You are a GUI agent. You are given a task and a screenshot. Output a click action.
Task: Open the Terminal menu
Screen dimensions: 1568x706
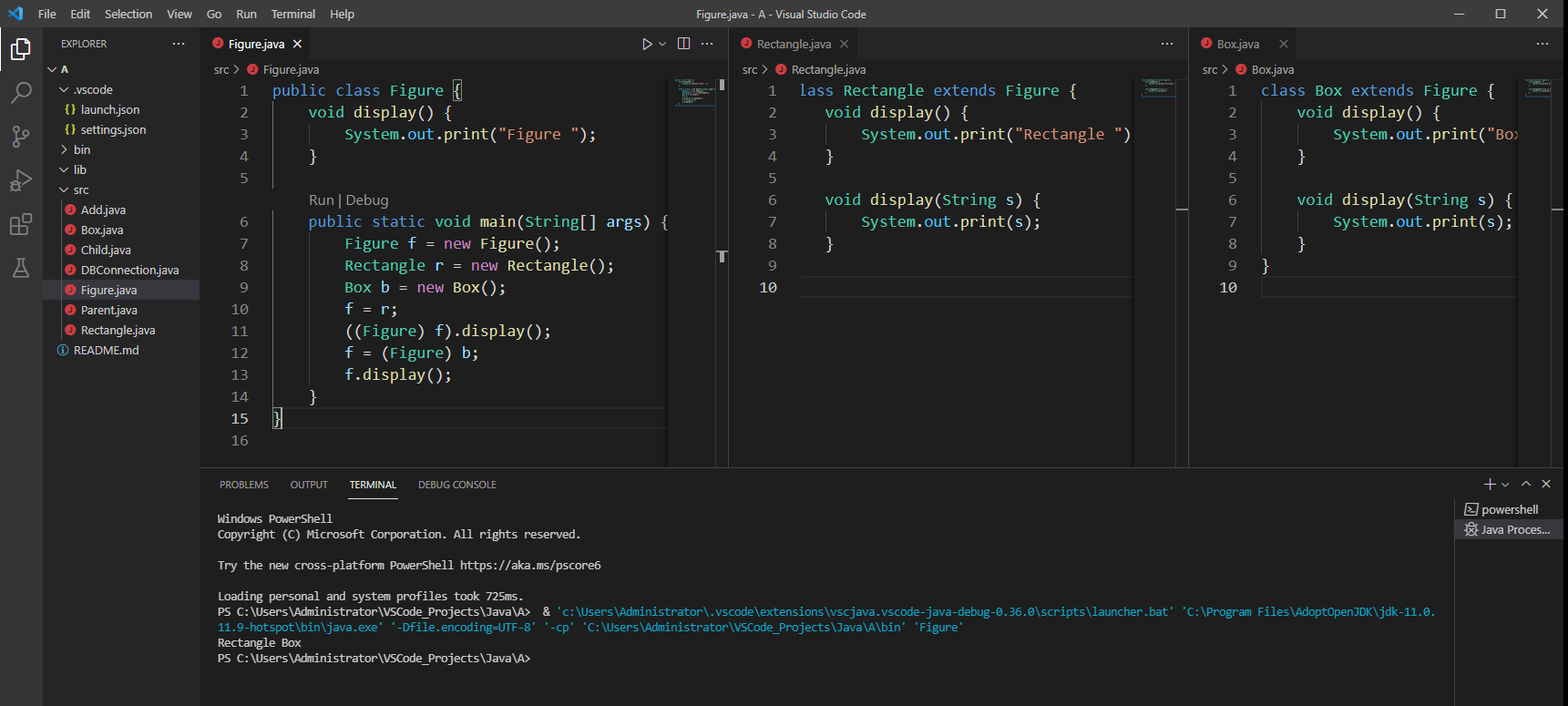[x=293, y=14]
